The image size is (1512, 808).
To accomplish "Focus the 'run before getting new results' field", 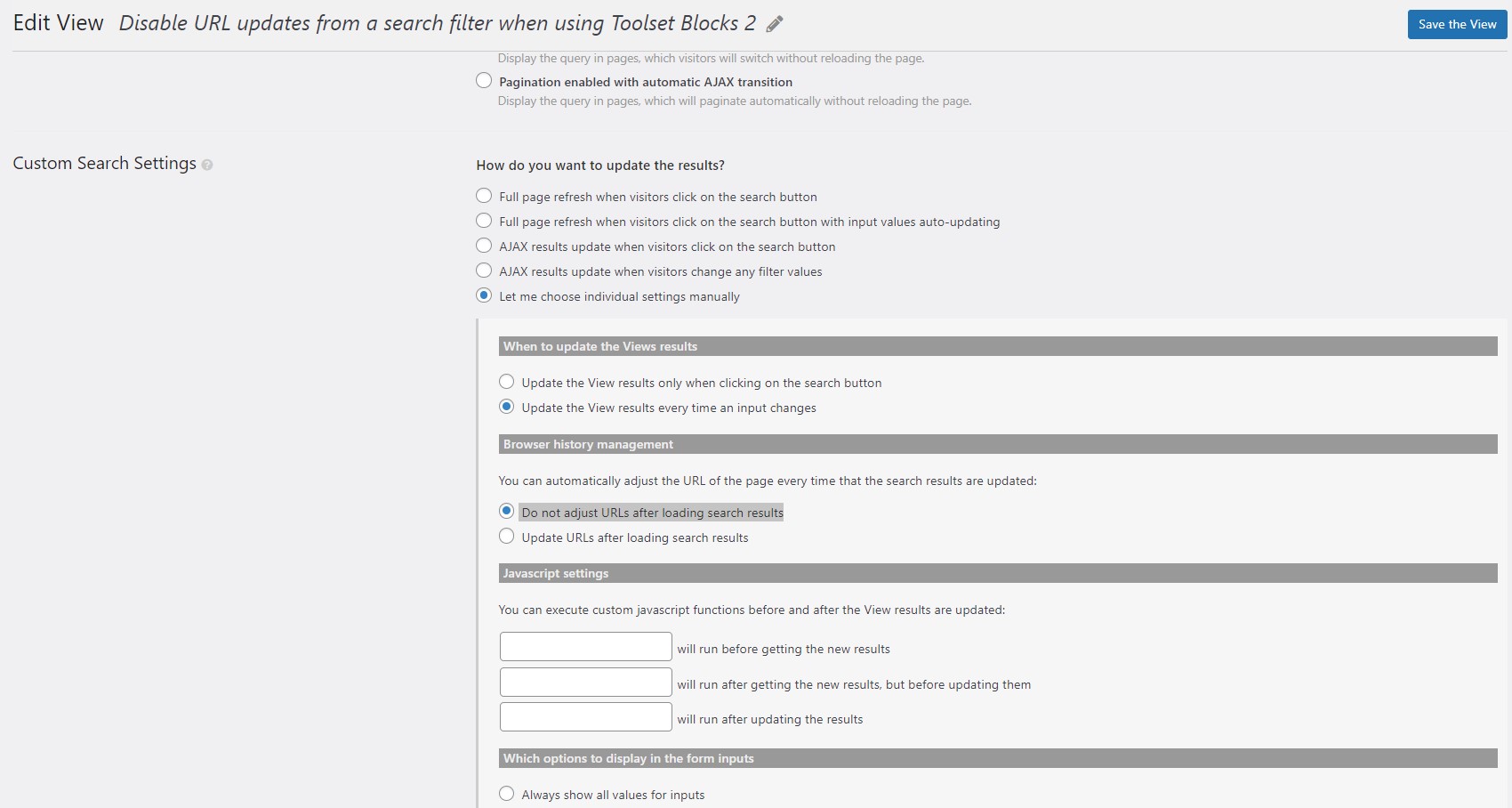I will pyautogui.click(x=586, y=647).
